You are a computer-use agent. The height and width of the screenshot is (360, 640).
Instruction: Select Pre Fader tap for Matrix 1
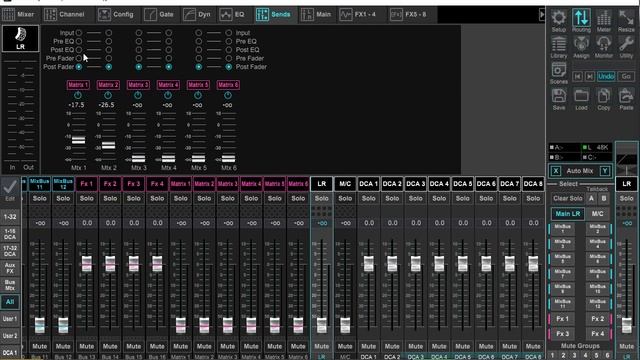(x=79, y=58)
